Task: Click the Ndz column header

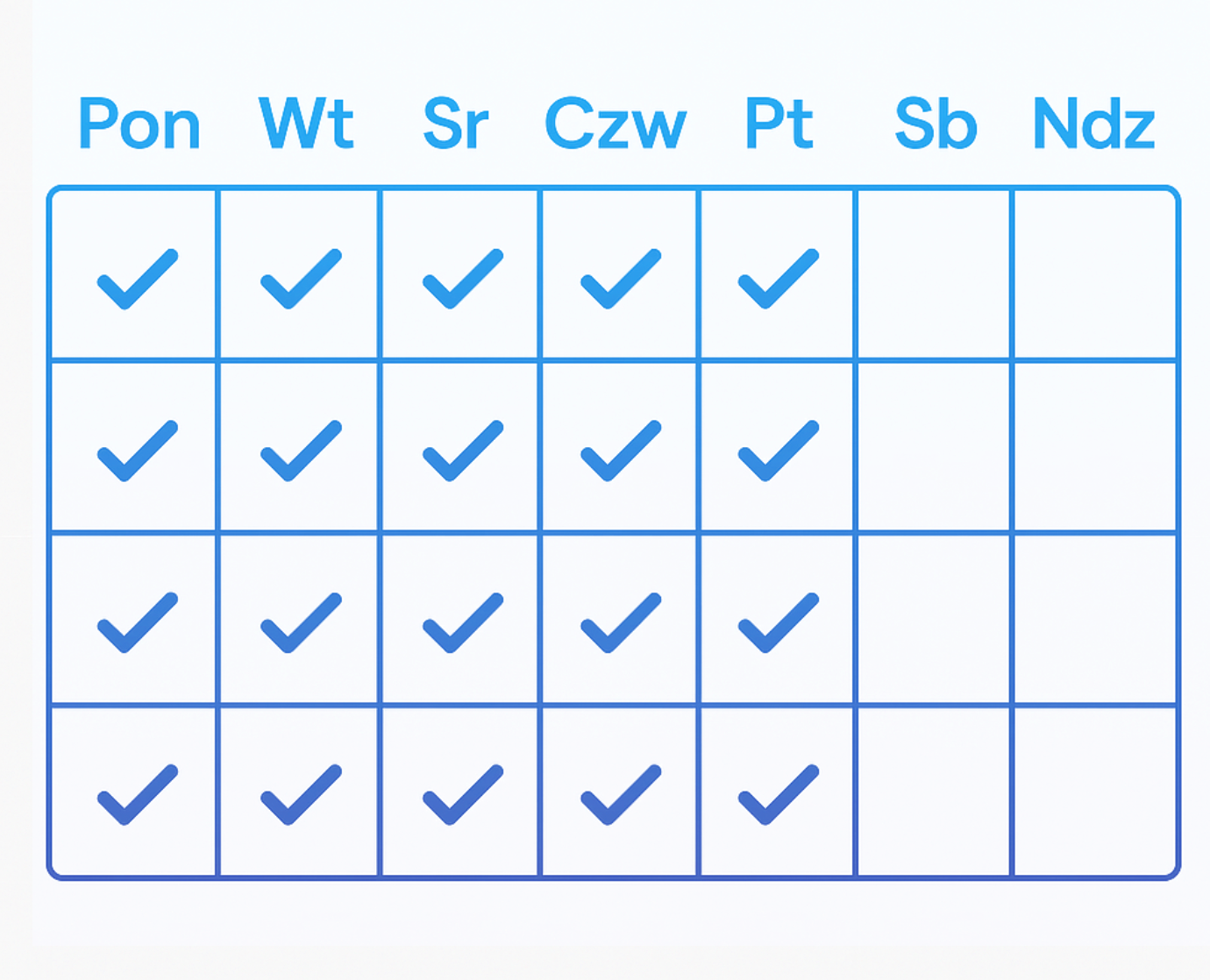Action: tap(1094, 124)
